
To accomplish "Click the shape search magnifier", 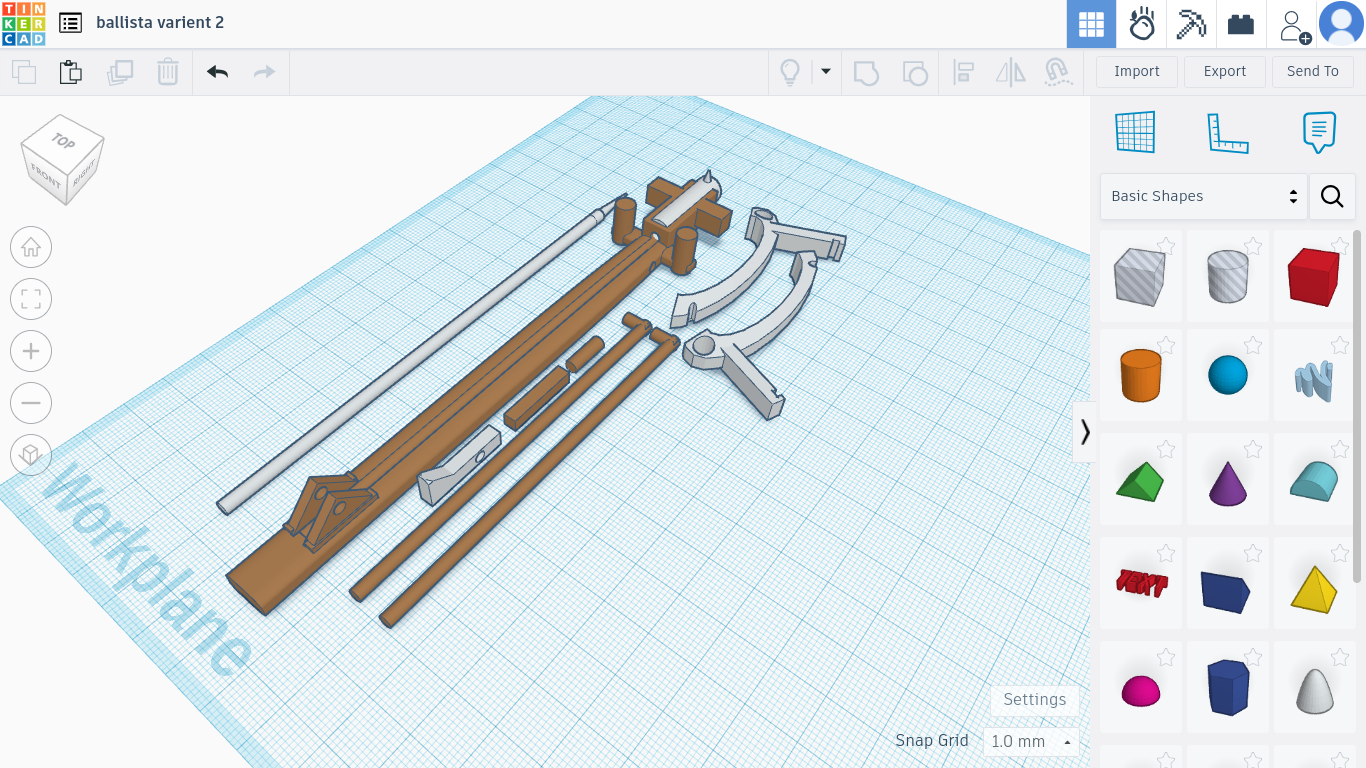I will [1332, 196].
